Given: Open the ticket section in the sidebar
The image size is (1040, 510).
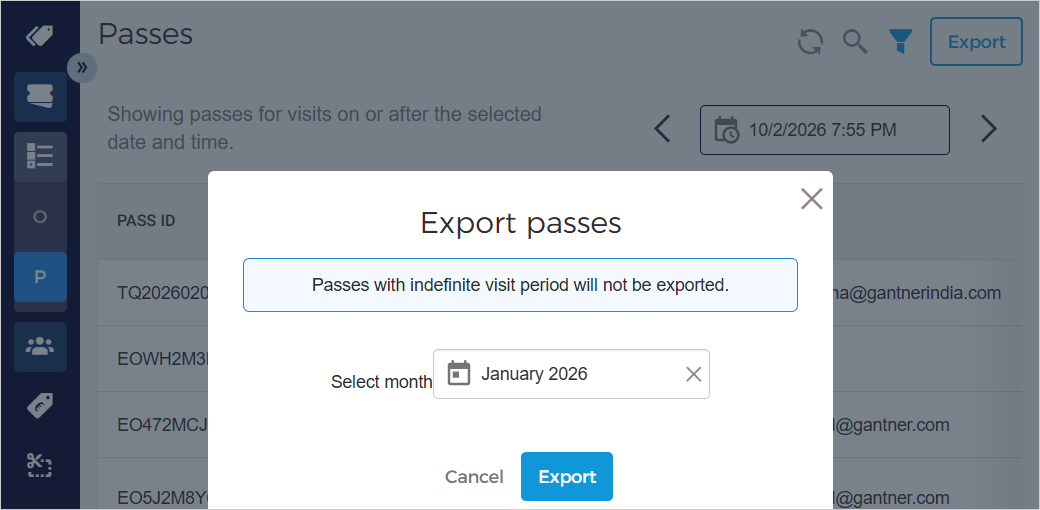Looking at the screenshot, I should tap(40, 97).
